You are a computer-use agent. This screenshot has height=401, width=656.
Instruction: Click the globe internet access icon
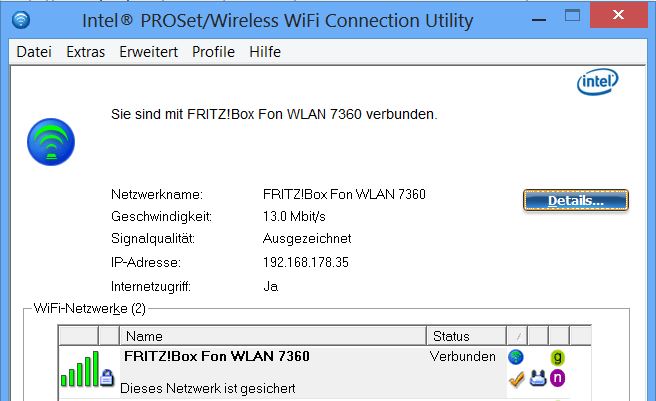click(516, 357)
